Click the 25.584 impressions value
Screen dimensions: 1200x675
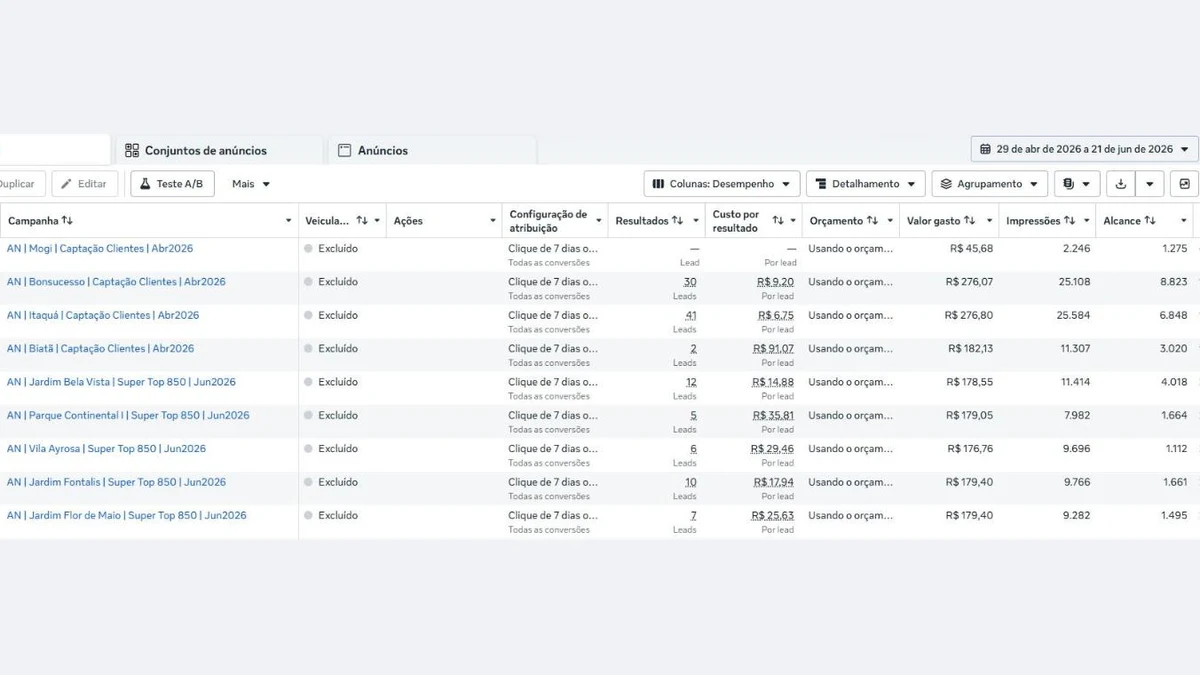[1073, 315]
